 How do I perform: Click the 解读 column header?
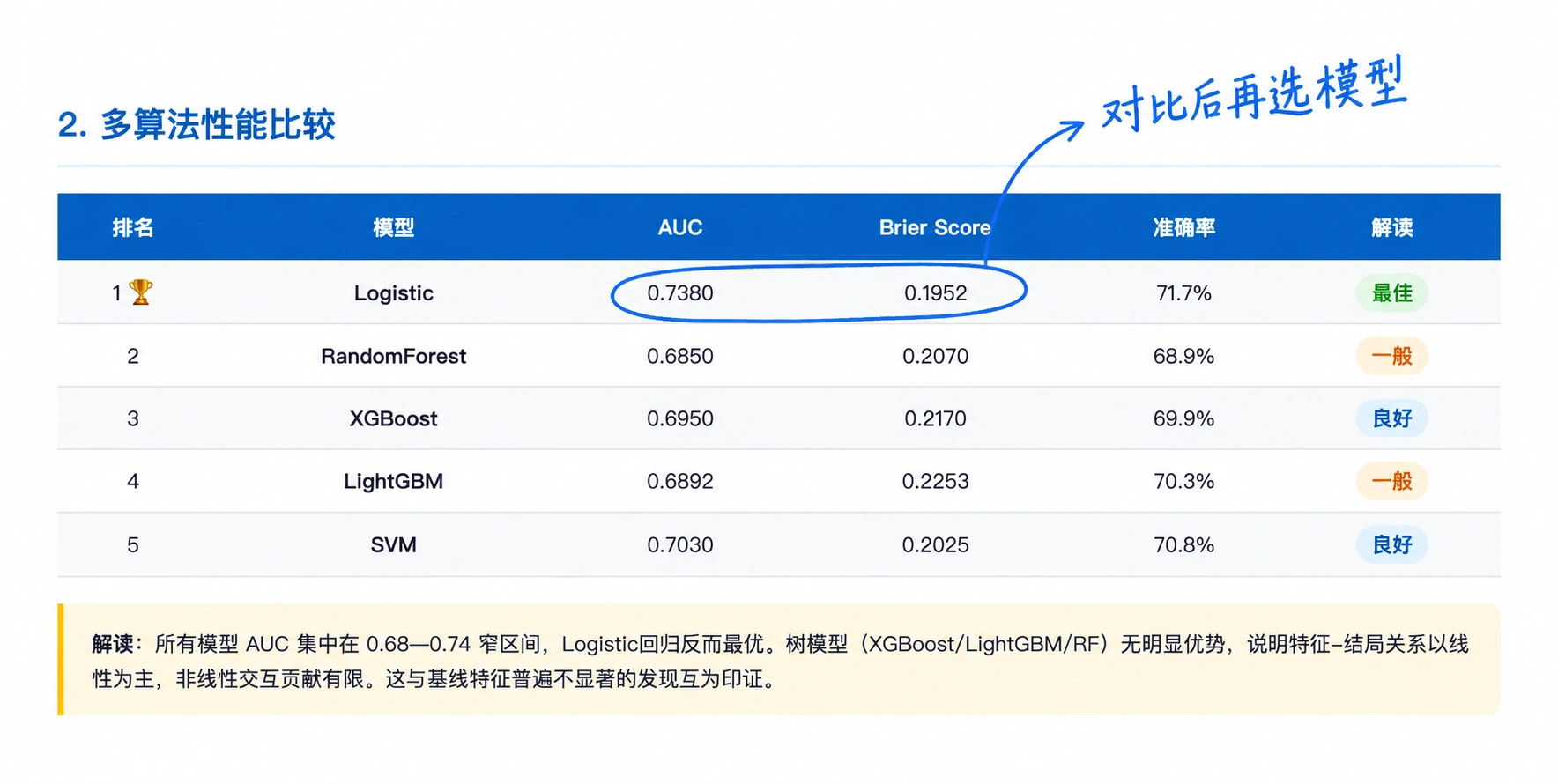click(x=1392, y=227)
